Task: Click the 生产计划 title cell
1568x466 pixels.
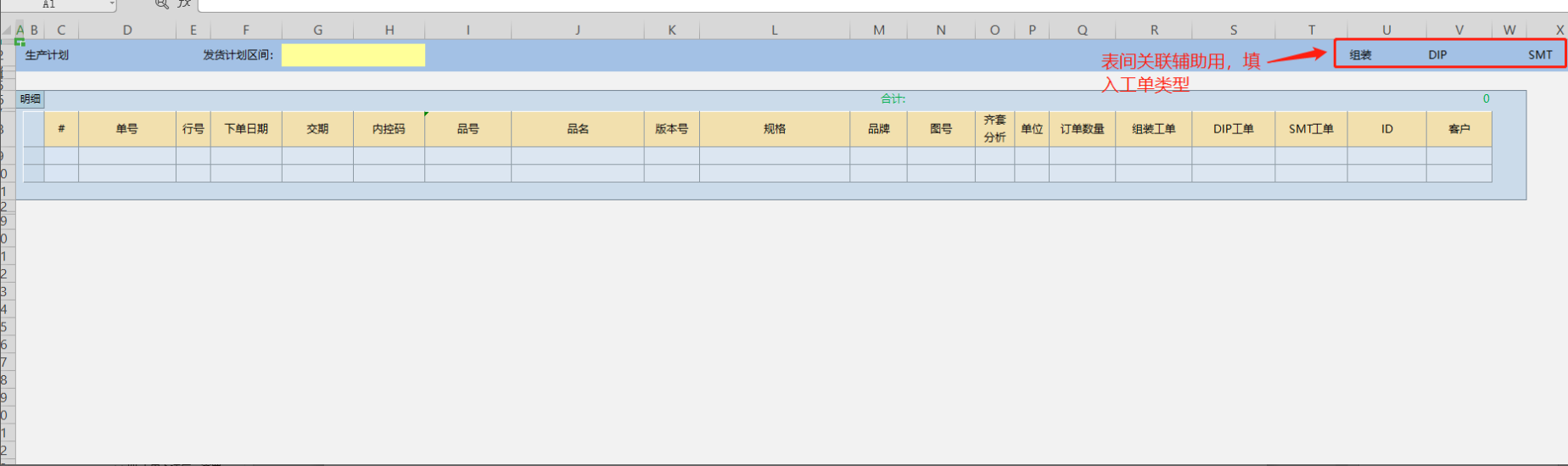Action: pos(48,55)
